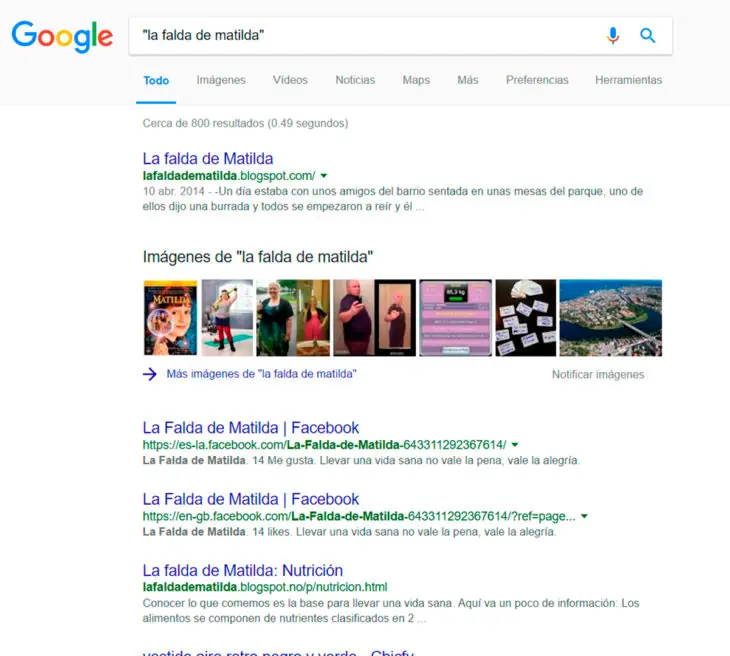Expand the Más menu
The height and width of the screenshot is (656, 730).
coord(467,80)
